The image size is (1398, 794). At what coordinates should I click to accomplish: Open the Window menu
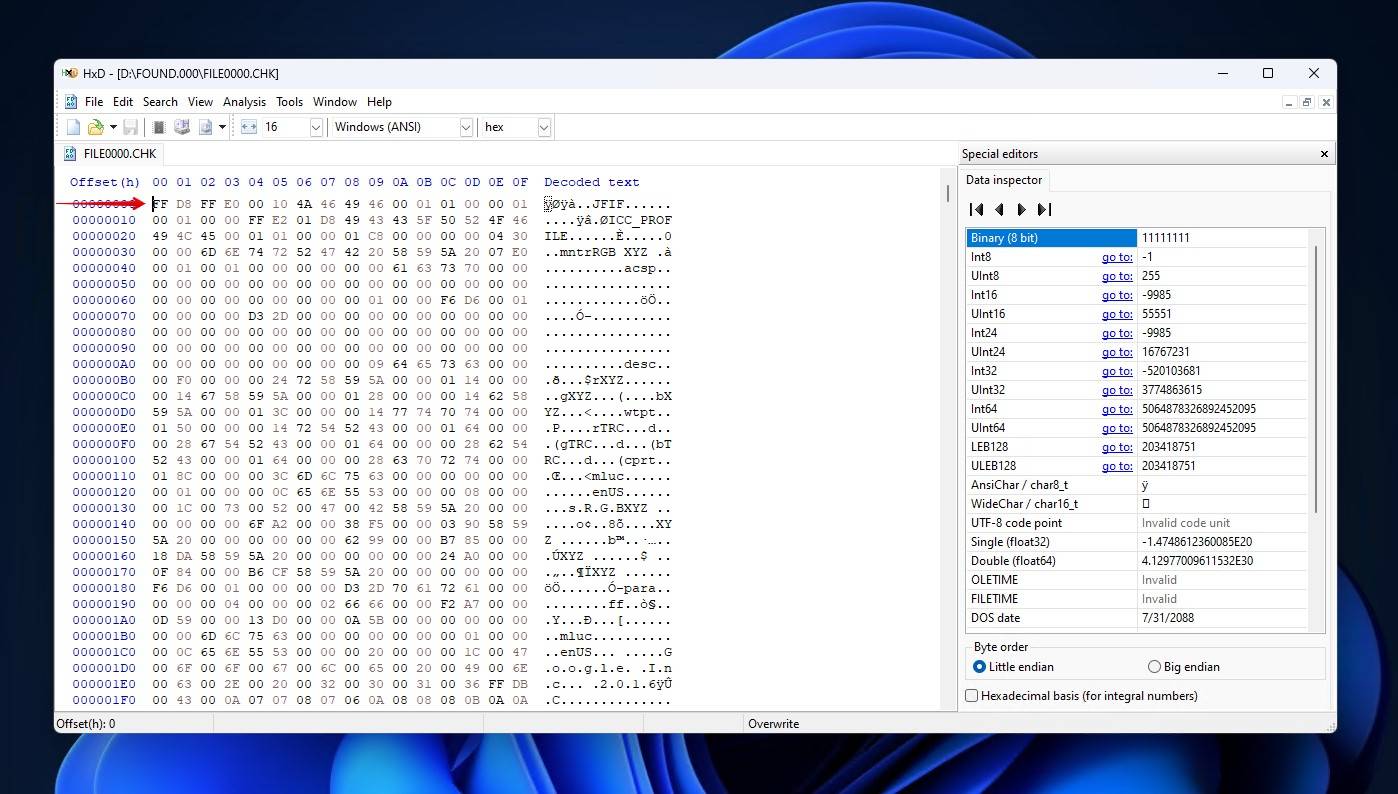click(335, 102)
